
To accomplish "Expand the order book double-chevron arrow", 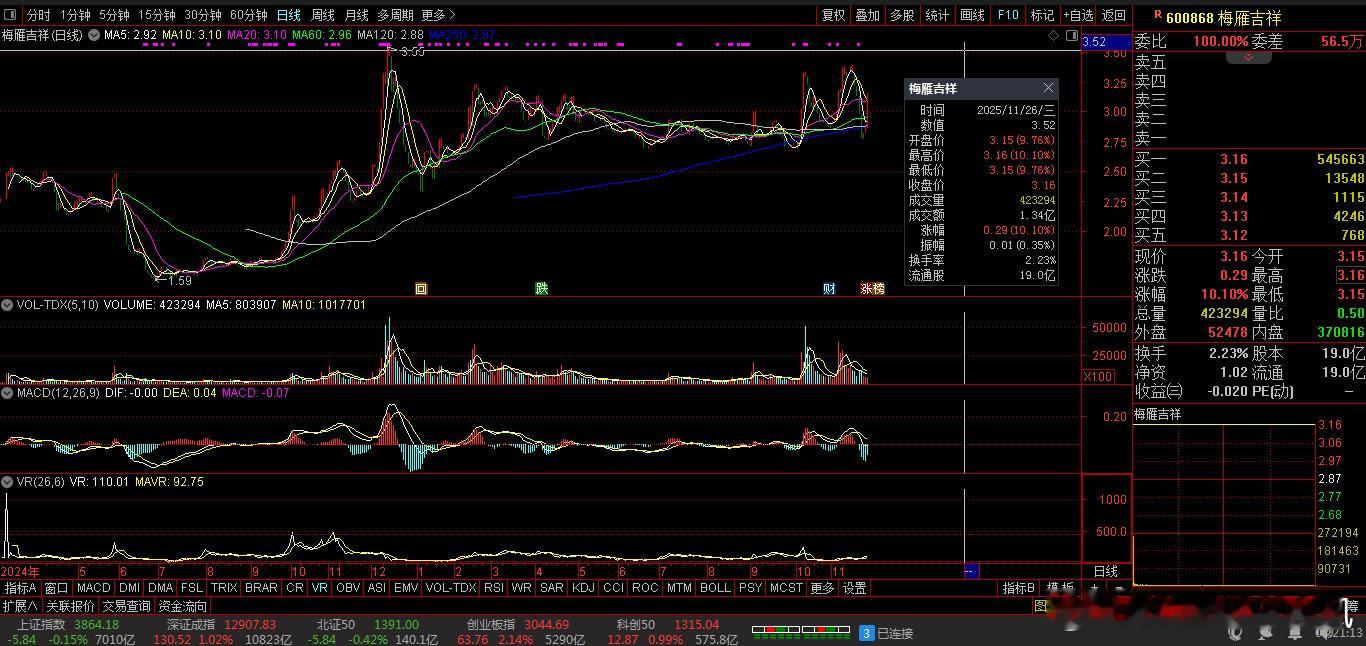I will pos(1248,57).
